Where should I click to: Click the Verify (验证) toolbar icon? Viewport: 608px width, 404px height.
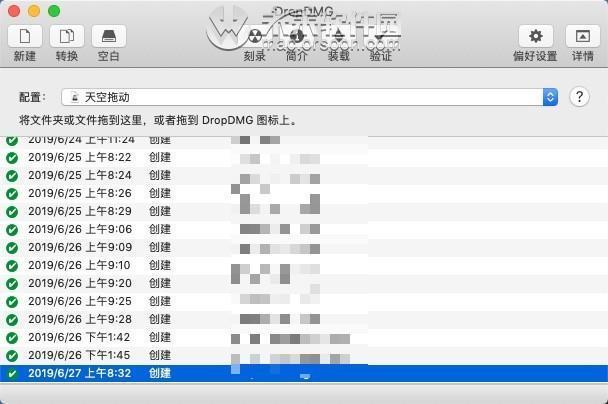click(x=380, y=36)
